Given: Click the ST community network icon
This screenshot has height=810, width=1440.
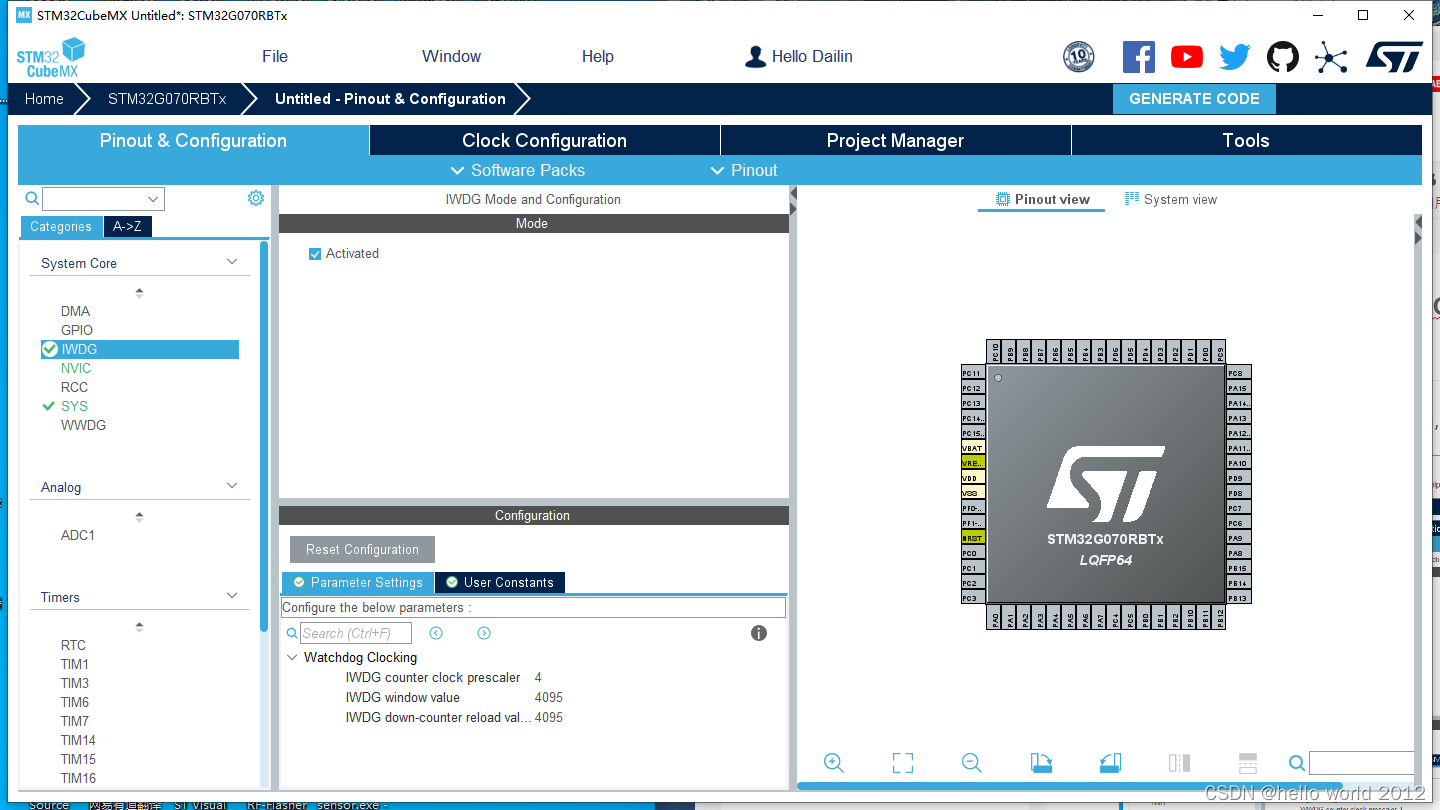Looking at the screenshot, I should [1331, 57].
